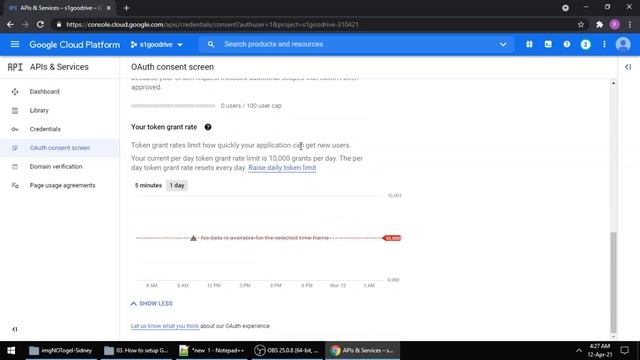This screenshot has height=360, width=640.
Task: Open the s1goodrive project selector dropdown
Action: [157, 44]
